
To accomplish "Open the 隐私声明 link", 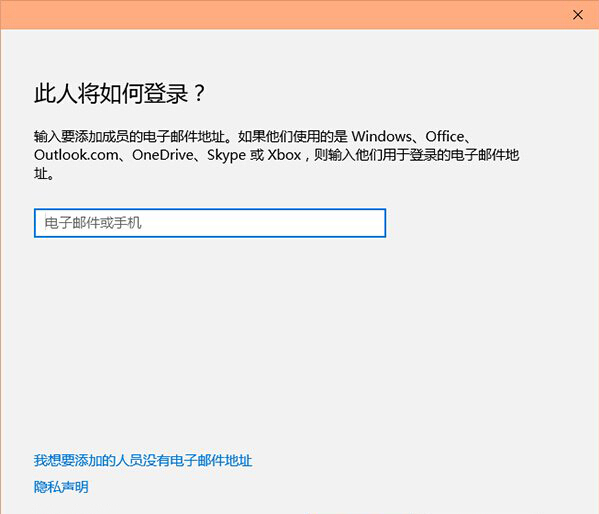I will (61, 487).
